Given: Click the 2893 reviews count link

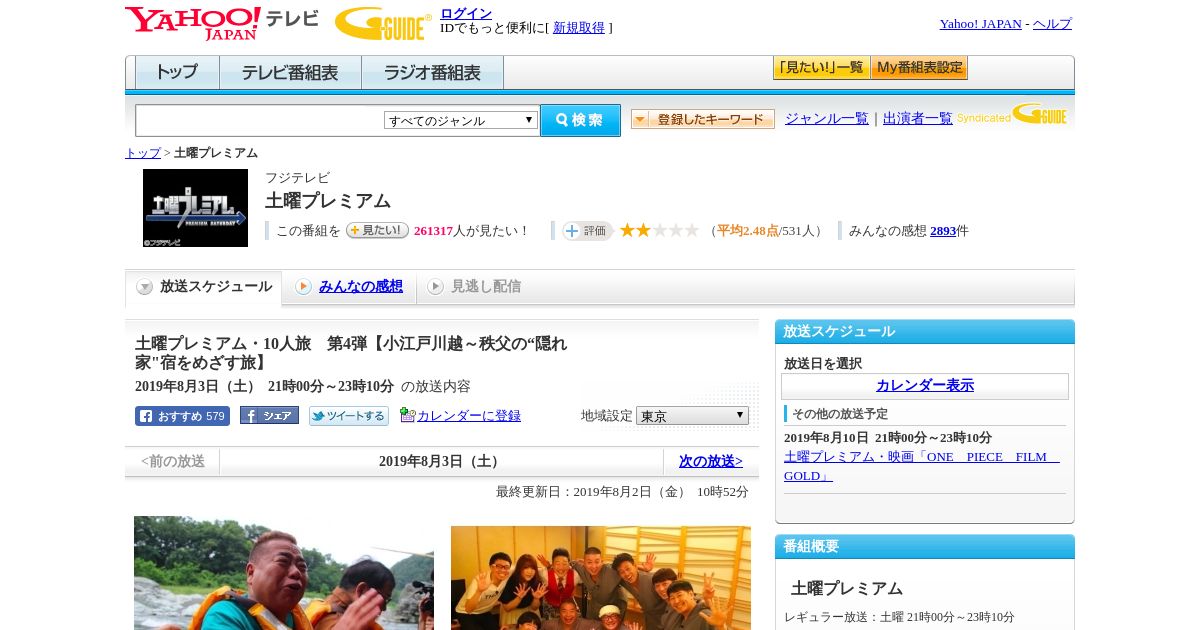Looking at the screenshot, I should tap(943, 231).
